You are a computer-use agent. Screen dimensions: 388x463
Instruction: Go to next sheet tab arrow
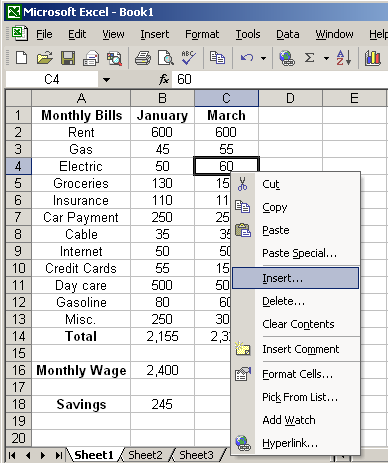pyautogui.click(x=43, y=455)
